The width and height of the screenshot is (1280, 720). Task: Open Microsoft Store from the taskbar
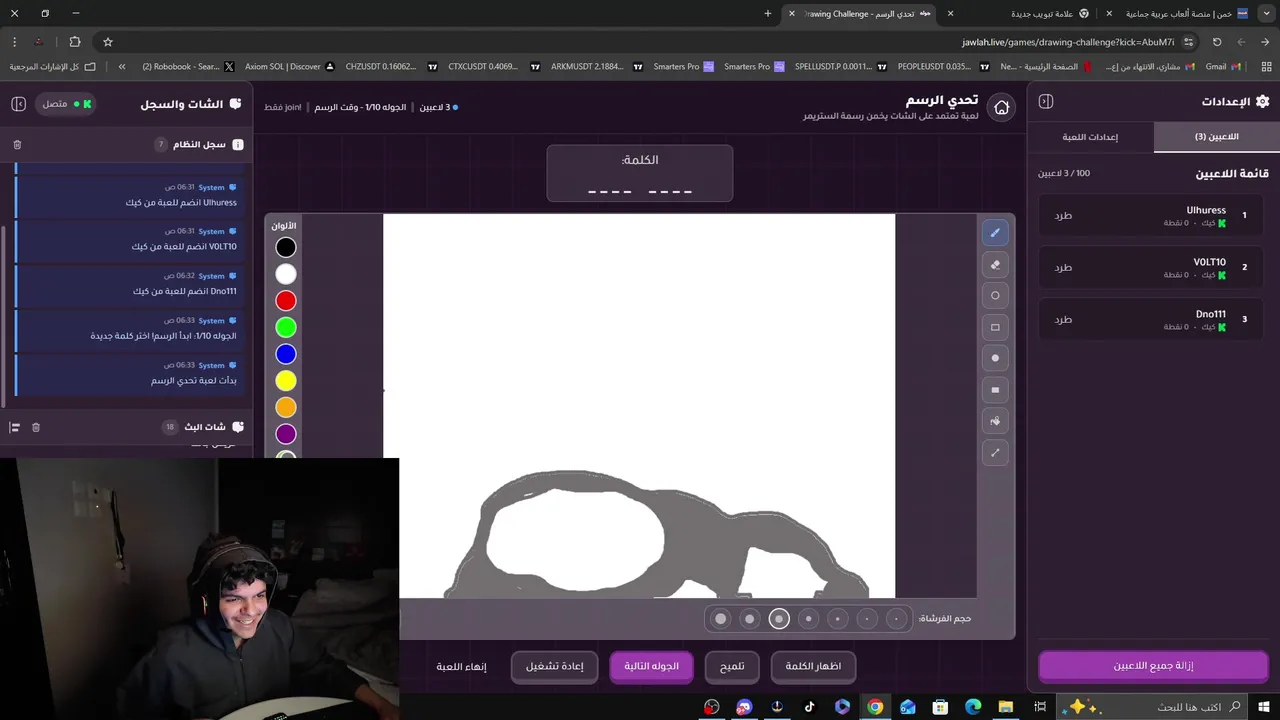tap(940, 707)
